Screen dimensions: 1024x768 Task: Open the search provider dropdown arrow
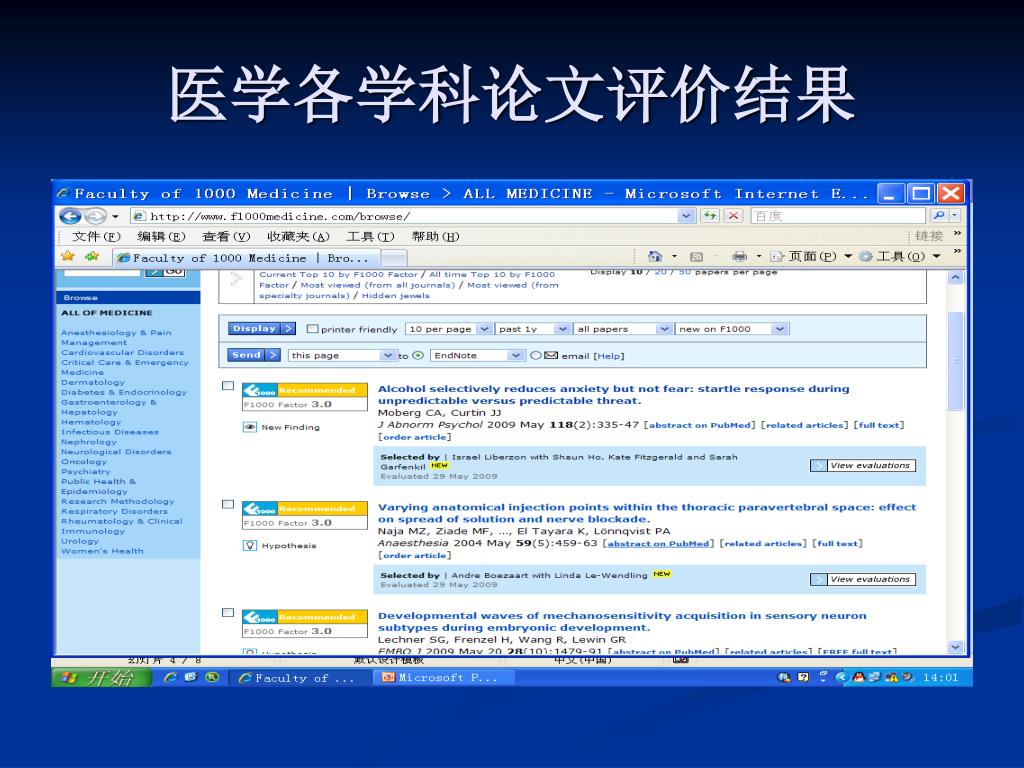click(x=955, y=216)
